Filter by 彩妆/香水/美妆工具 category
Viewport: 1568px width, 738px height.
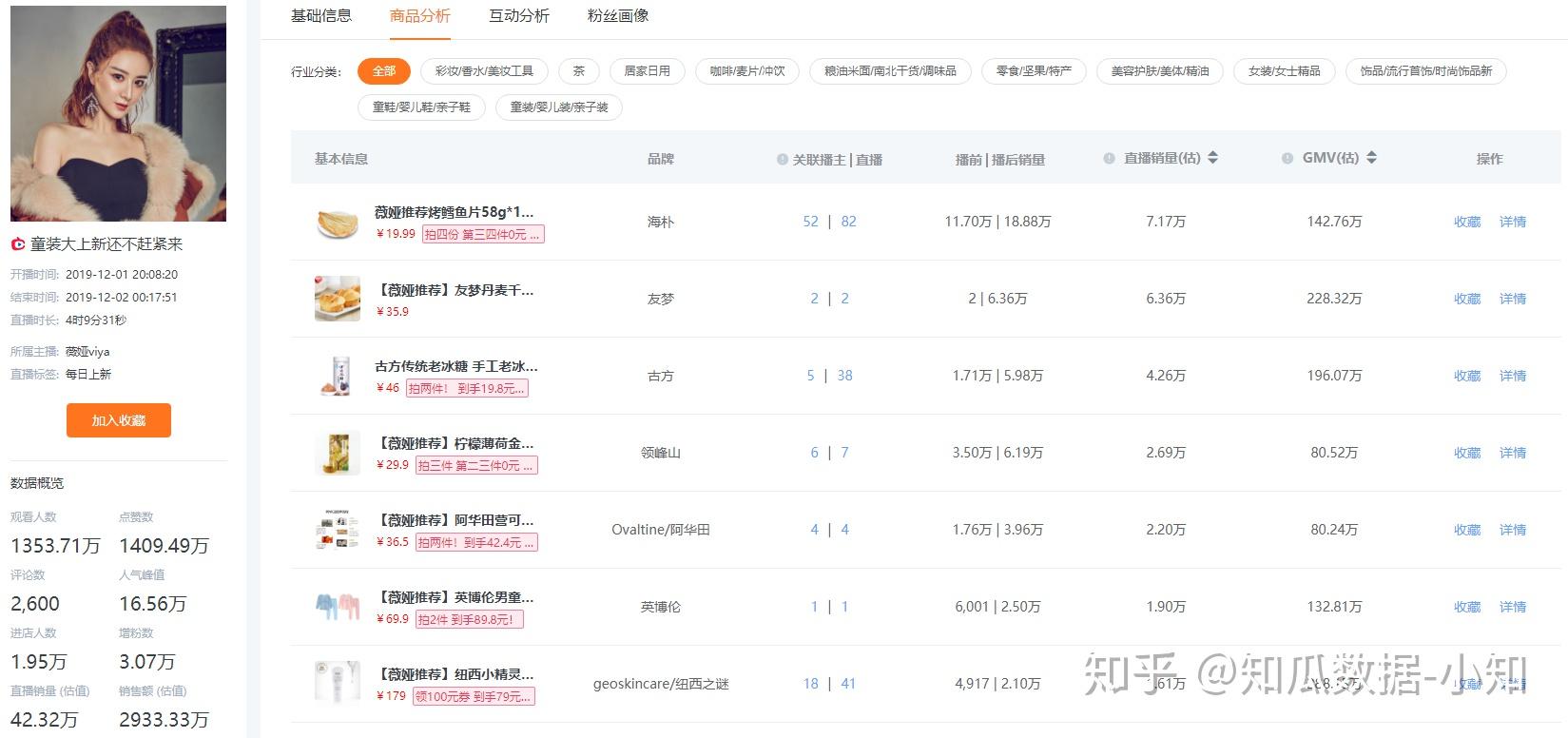(x=484, y=71)
